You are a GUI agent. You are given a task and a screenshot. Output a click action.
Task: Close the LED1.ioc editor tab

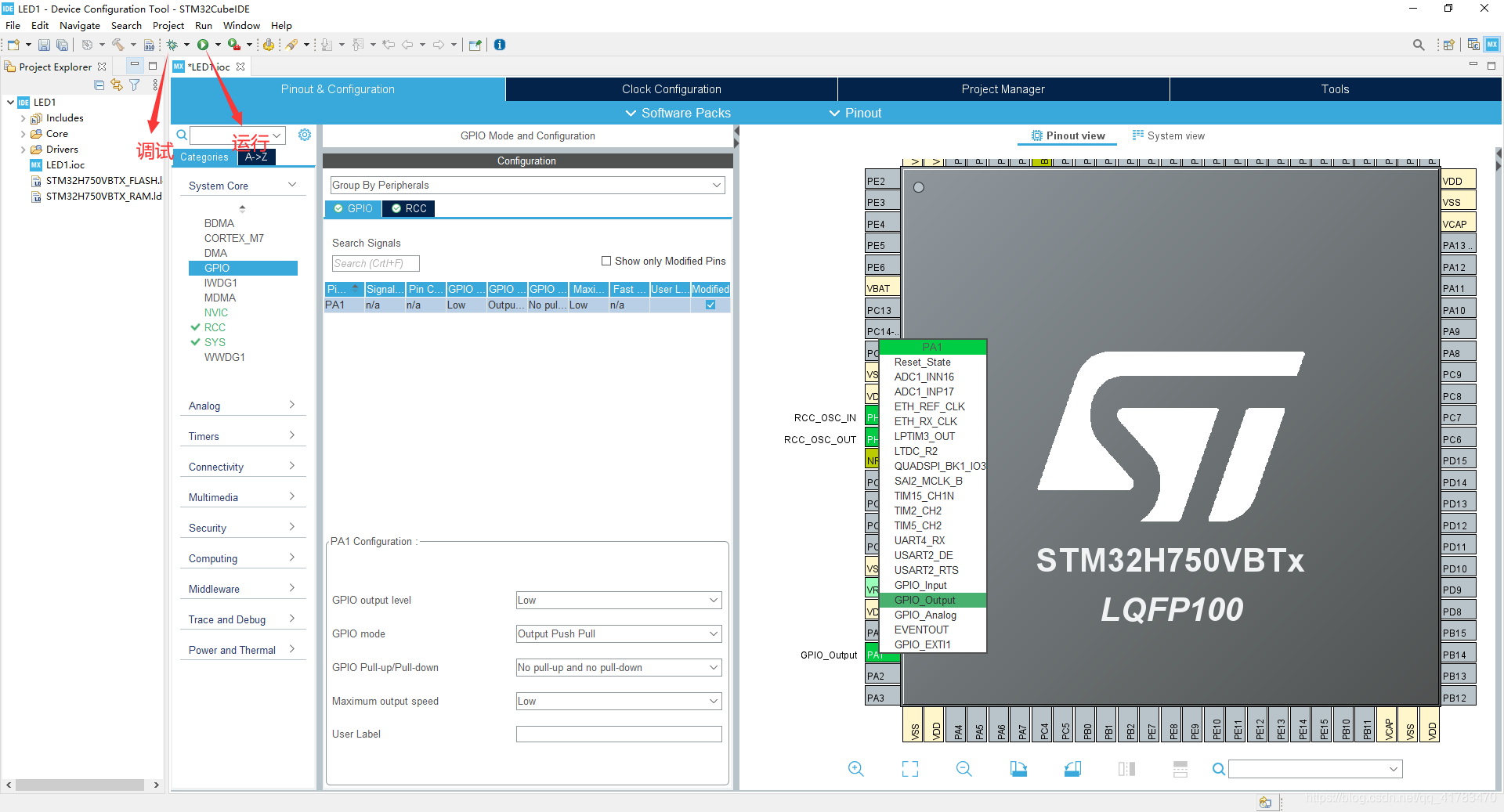[240, 67]
